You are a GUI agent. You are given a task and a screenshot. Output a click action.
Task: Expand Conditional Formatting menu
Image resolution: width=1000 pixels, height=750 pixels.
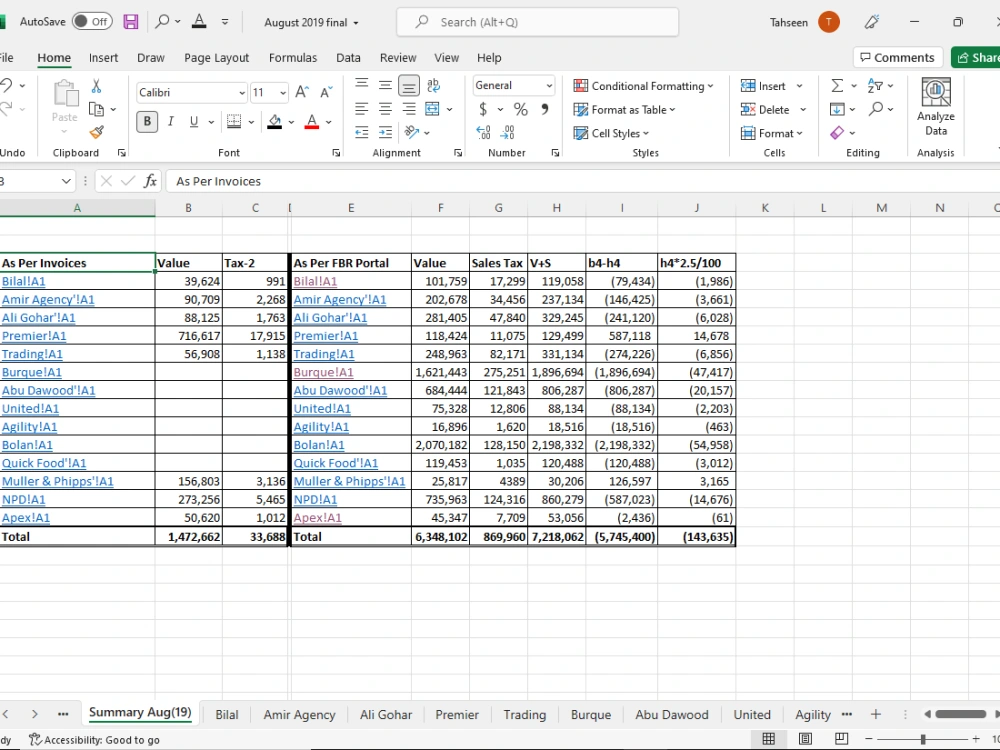[643, 86]
